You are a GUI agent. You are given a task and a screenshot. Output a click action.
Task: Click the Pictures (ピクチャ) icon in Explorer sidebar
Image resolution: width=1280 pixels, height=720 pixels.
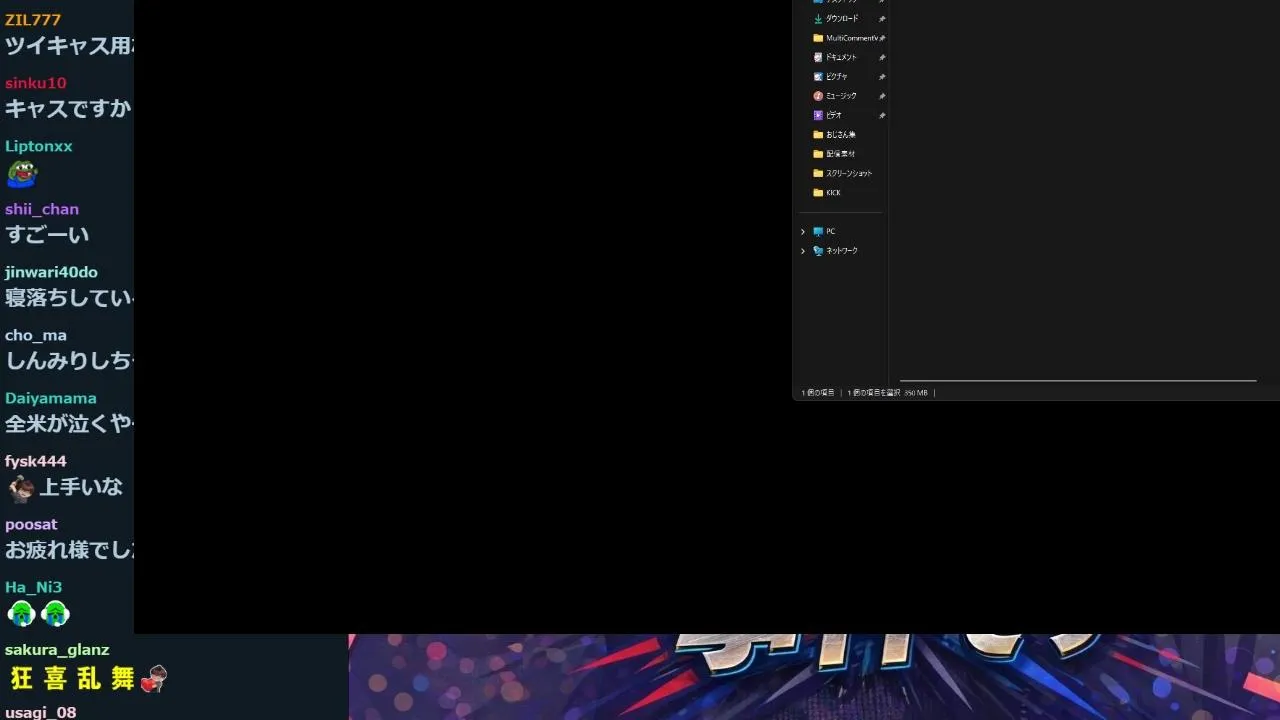(818, 77)
